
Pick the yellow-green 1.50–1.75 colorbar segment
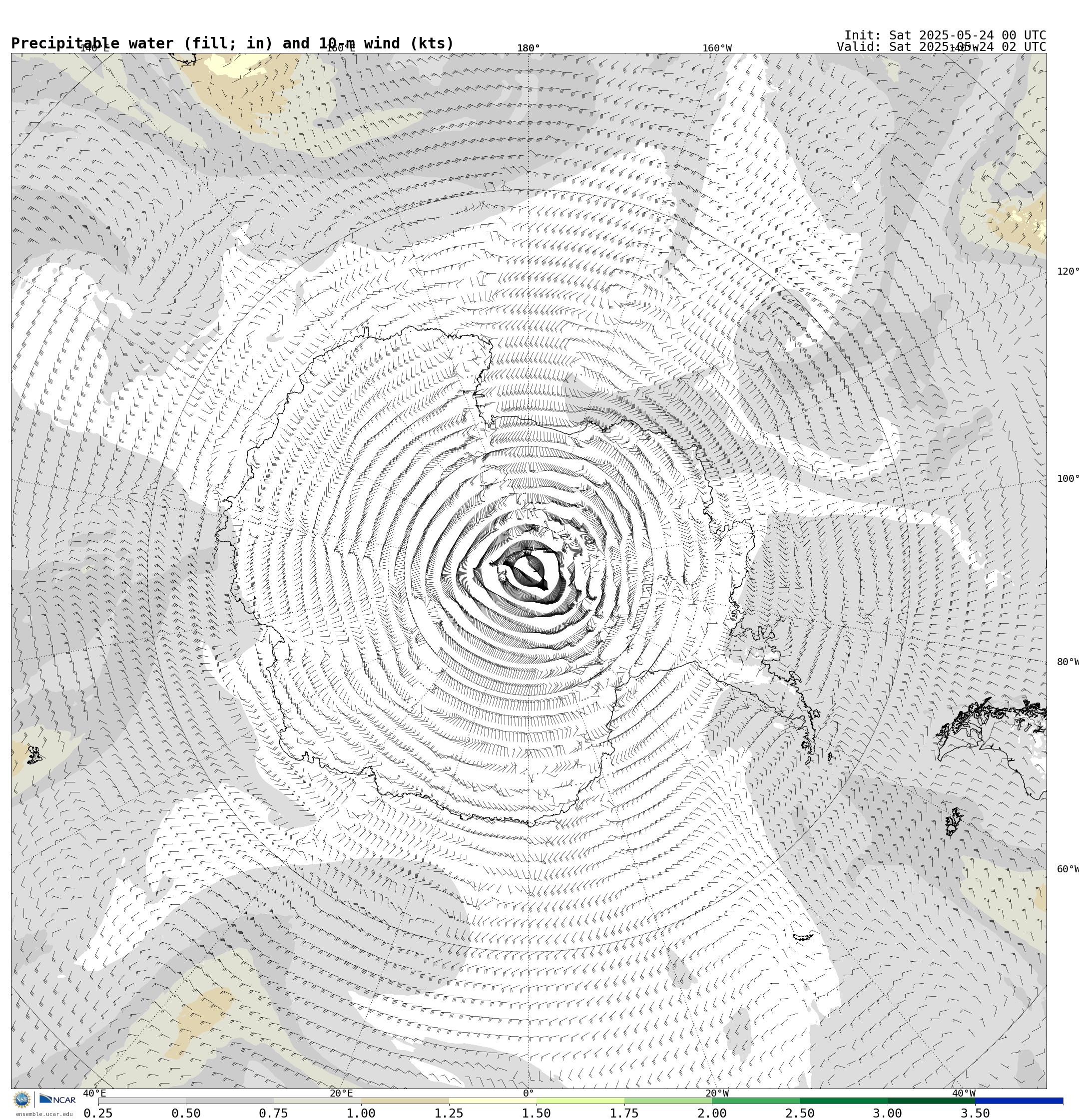(580, 1101)
